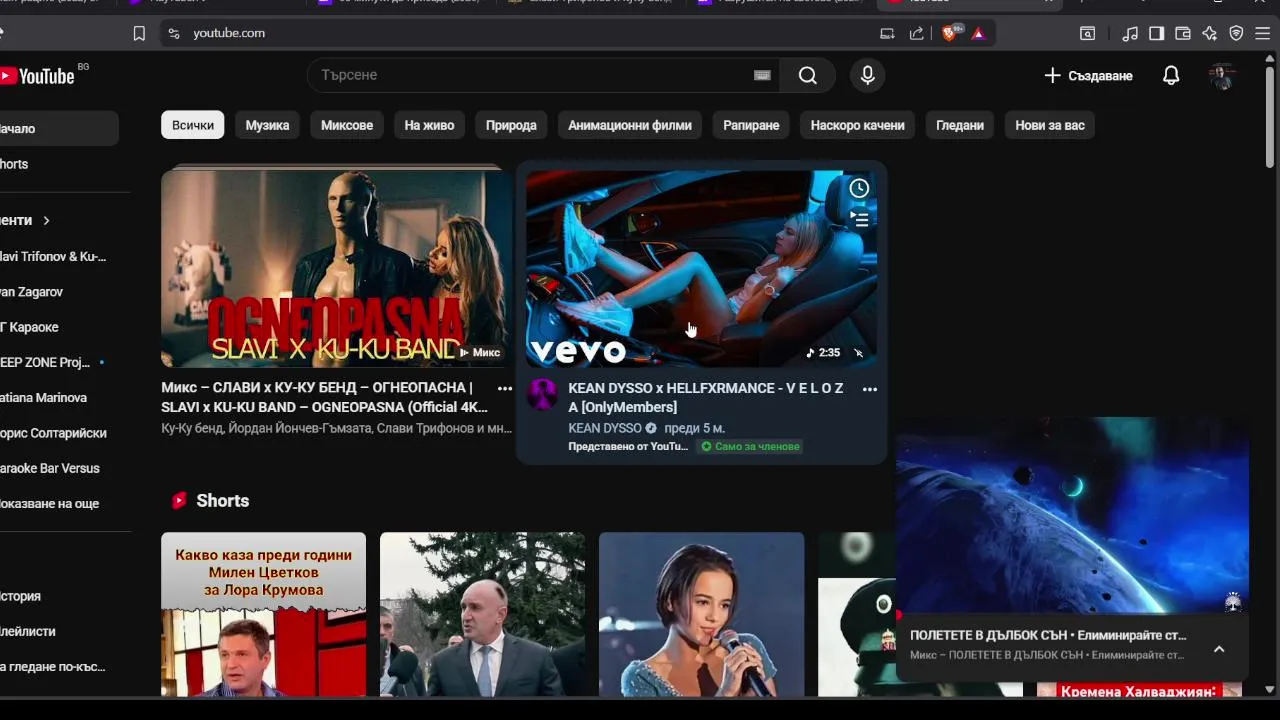Viewport: 1280px width, 720px height.
Task: Select the На живо filter chip
Action: coord(429,125)
